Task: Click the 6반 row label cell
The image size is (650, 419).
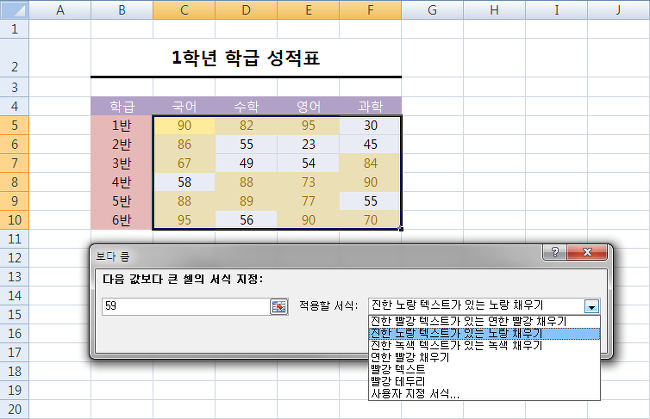Action: (x=122, y=220)
